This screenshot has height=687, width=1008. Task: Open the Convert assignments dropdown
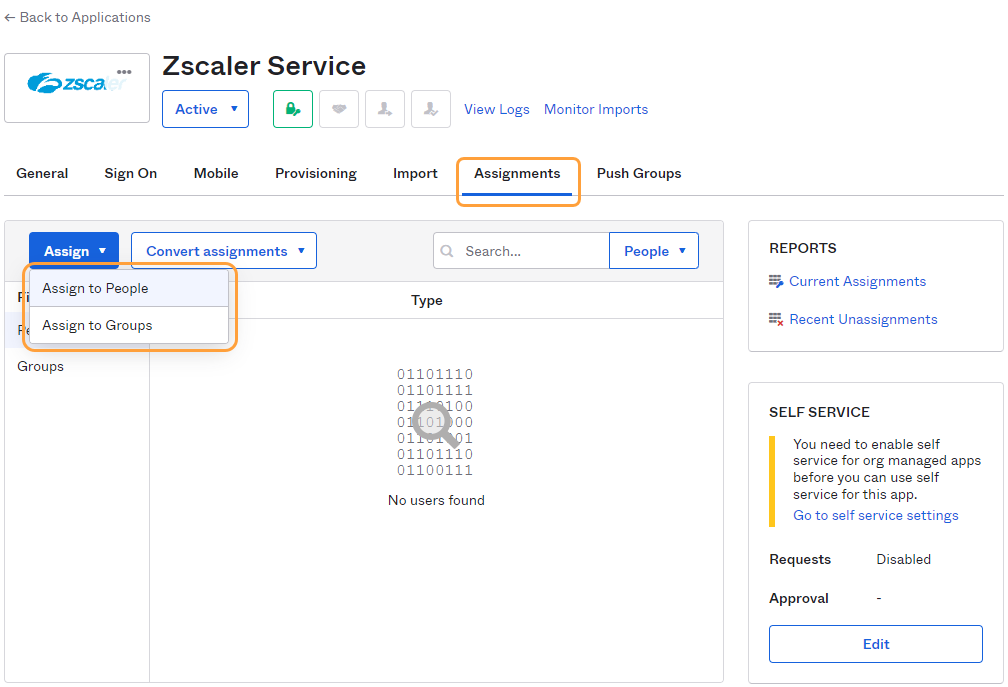[x=224, y=251]
